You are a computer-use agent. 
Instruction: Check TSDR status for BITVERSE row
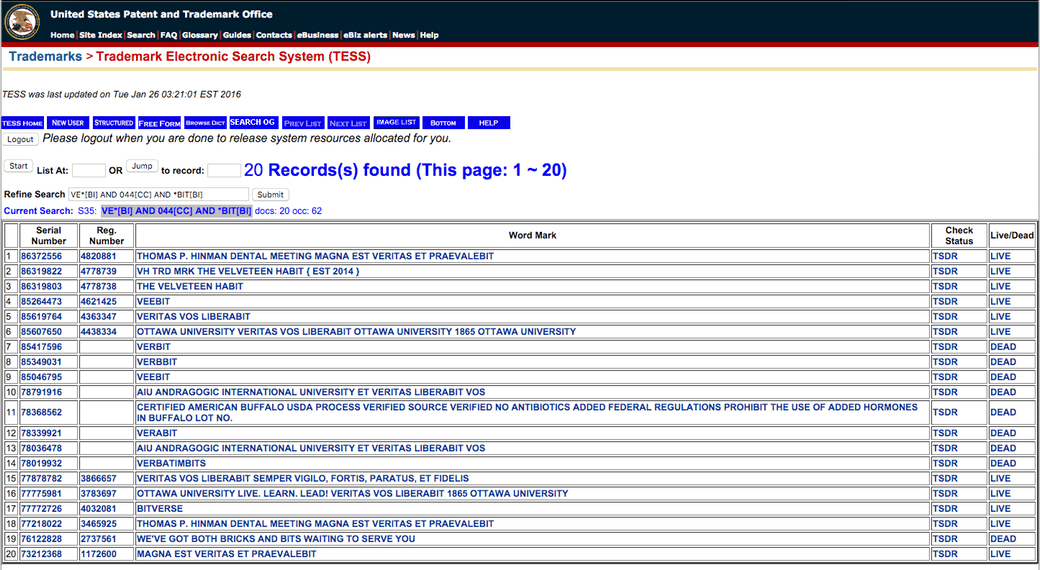[x=945, y=509]
